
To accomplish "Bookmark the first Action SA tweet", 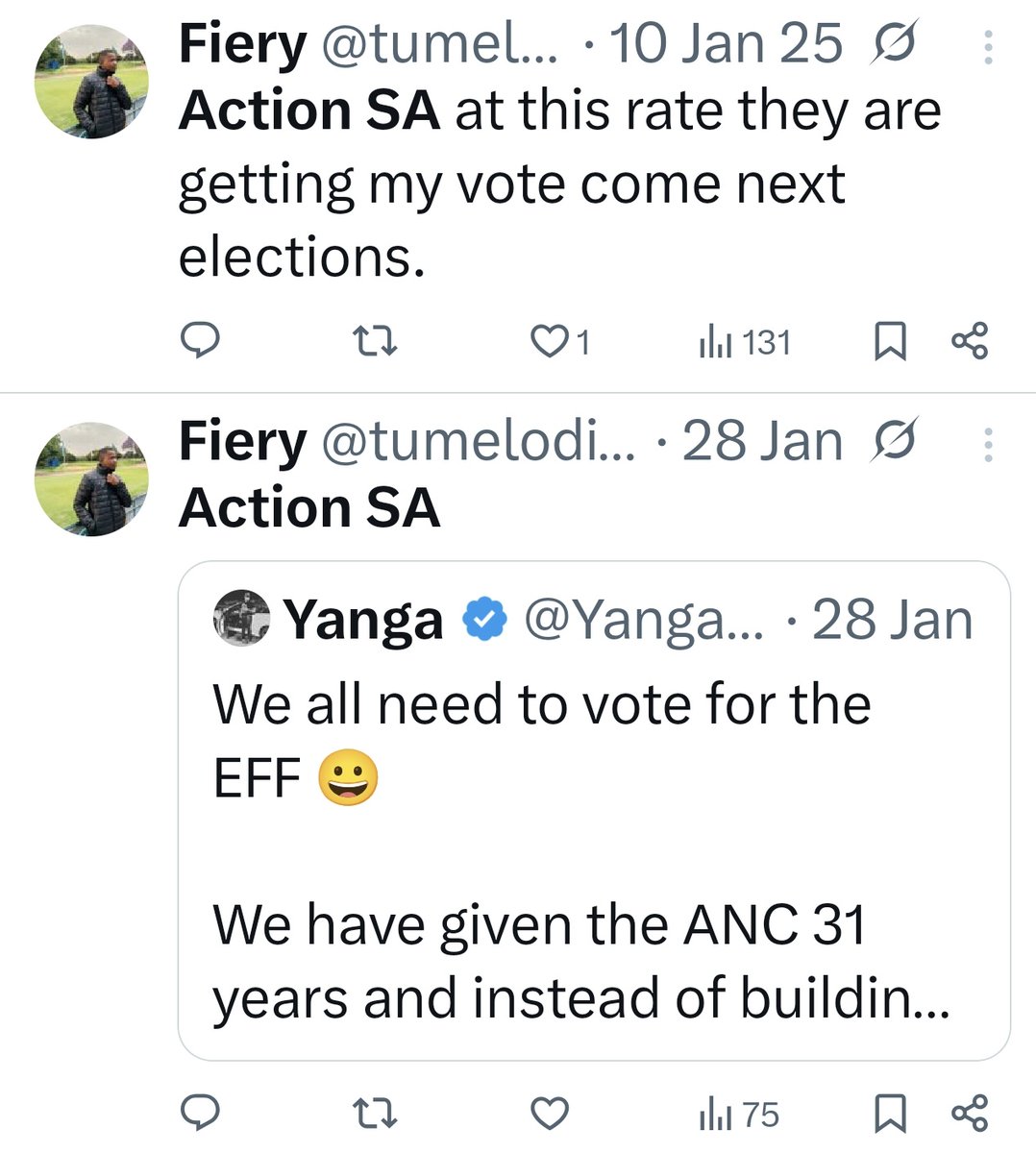I will coord(890,341).
